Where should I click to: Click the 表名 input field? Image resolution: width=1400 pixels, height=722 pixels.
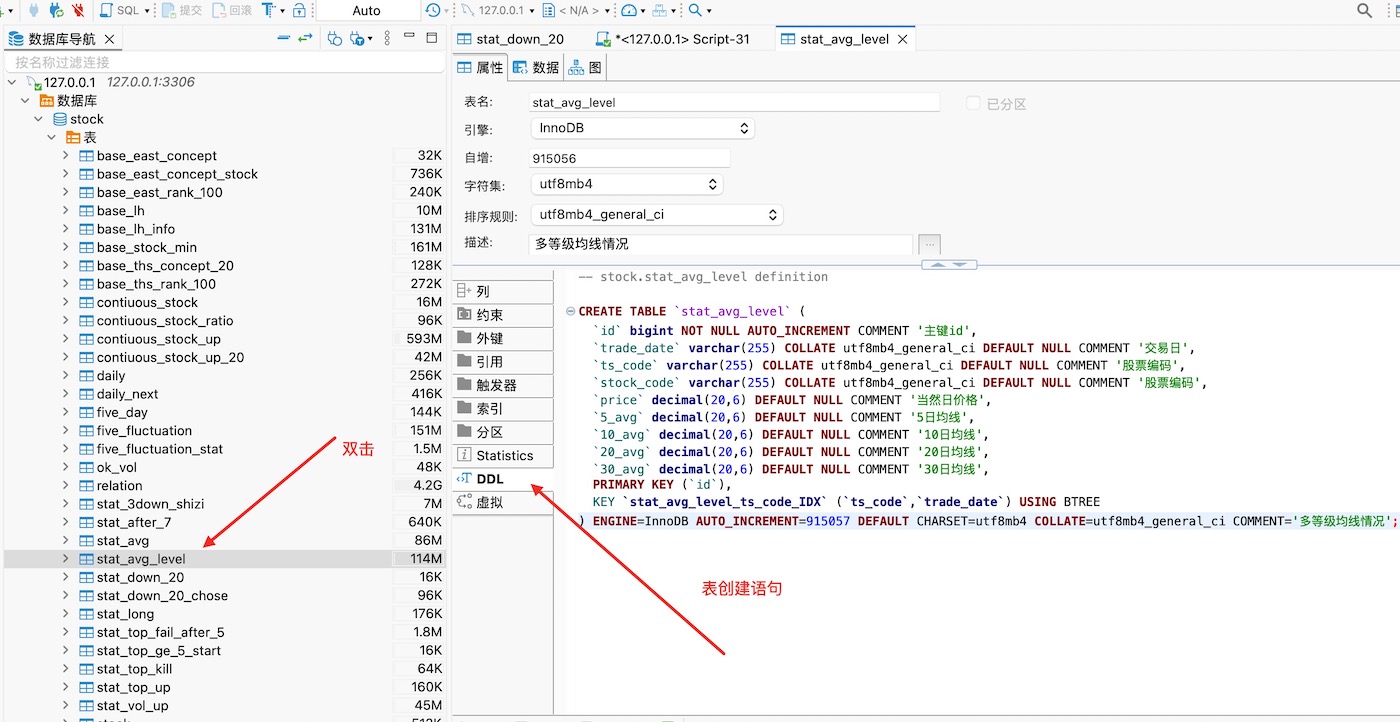(734, 102)
